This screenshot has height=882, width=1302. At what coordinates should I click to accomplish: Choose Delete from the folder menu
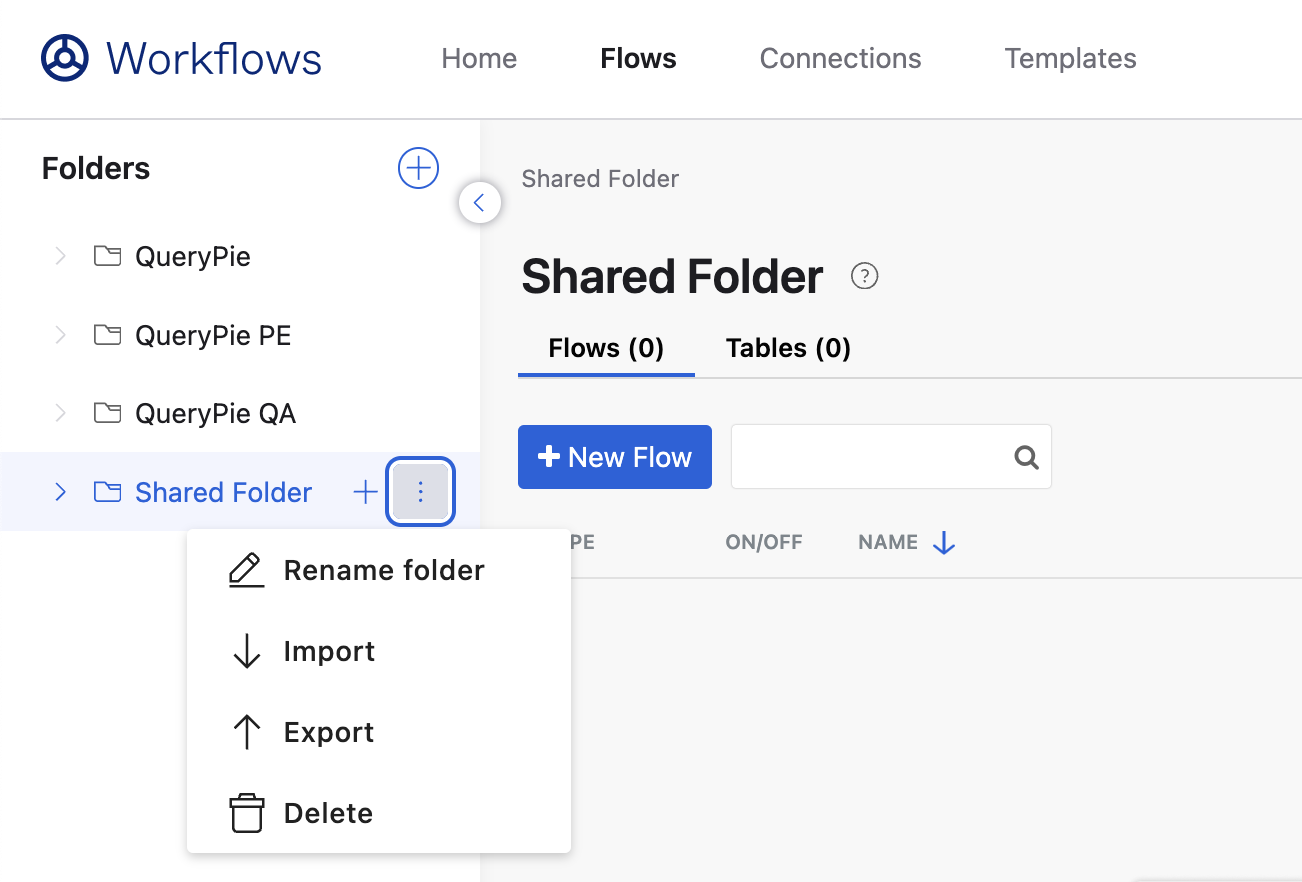pos(328,813)
